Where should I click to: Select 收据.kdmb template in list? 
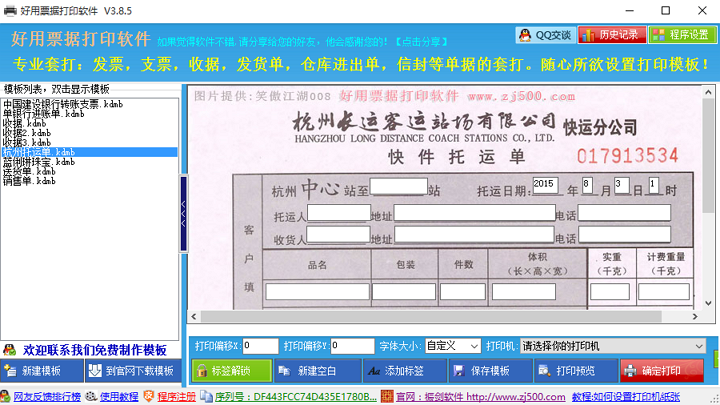pos(90,123)
